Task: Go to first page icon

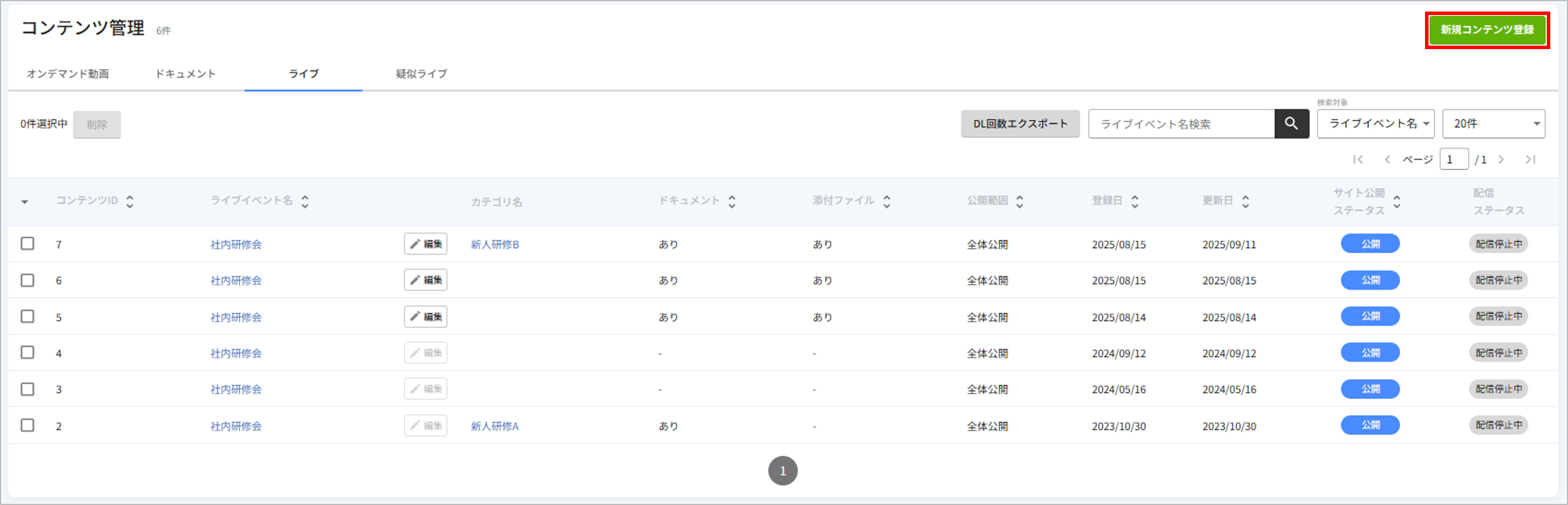Action: click(x=1358, y=160)
